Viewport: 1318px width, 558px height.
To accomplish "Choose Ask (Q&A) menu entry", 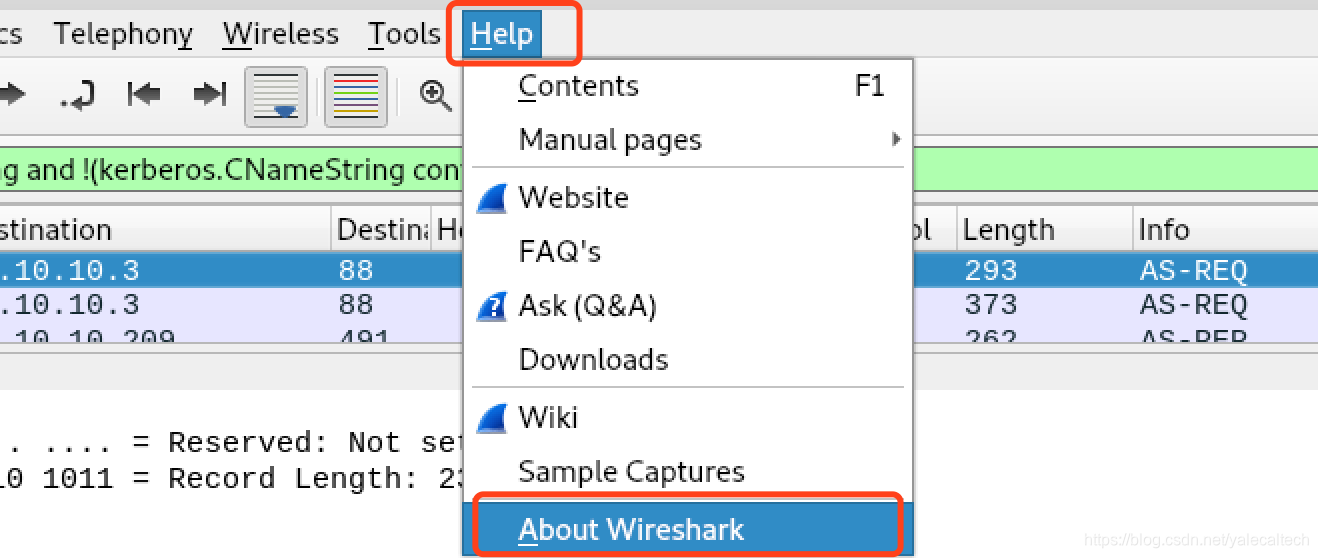I will pyautogui.click(x=687, y=305).
